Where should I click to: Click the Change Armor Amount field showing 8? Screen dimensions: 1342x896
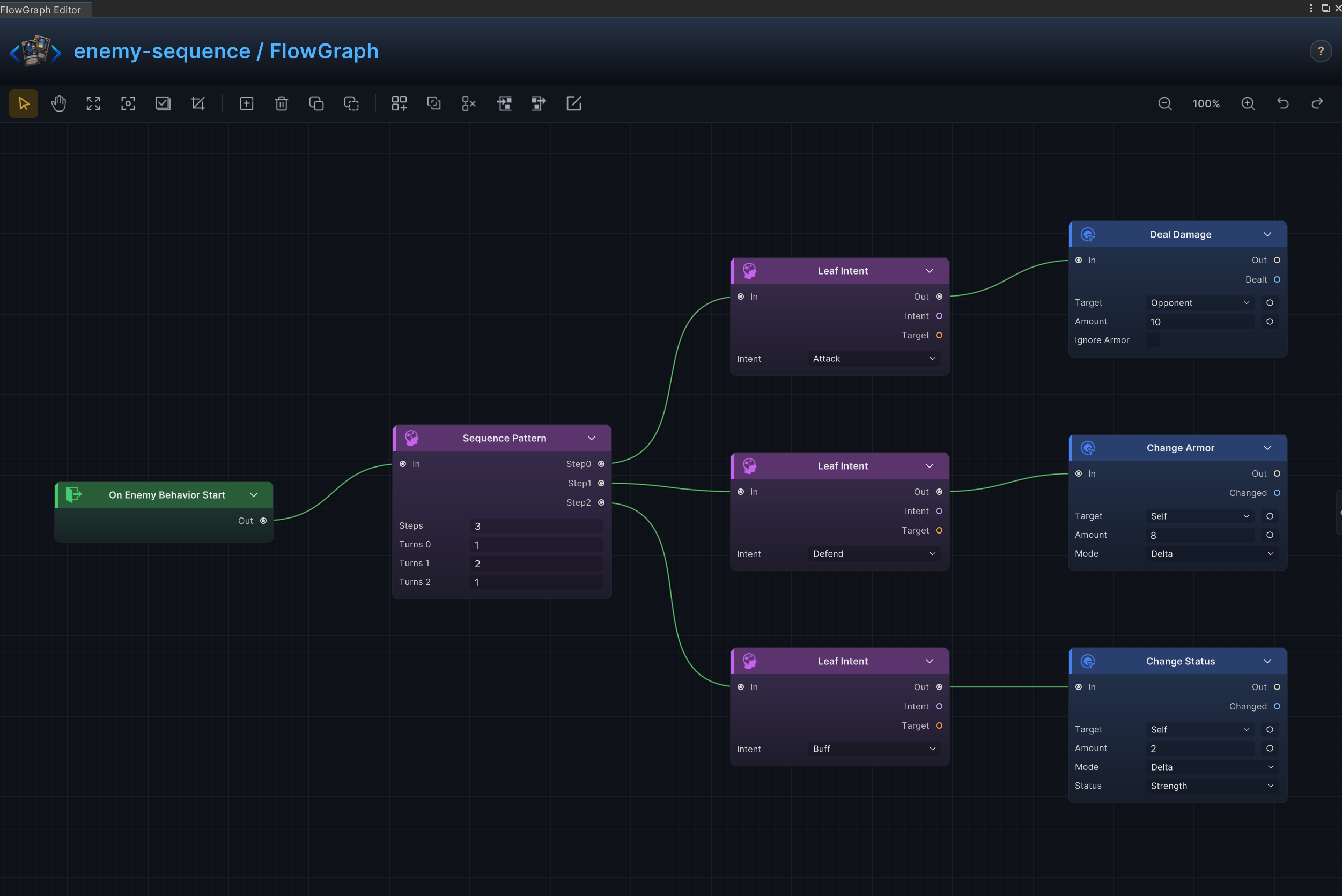1200,535
